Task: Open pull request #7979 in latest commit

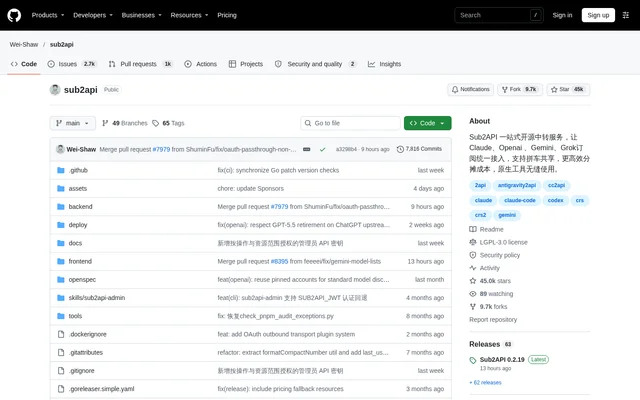Action: coord(161,149)
